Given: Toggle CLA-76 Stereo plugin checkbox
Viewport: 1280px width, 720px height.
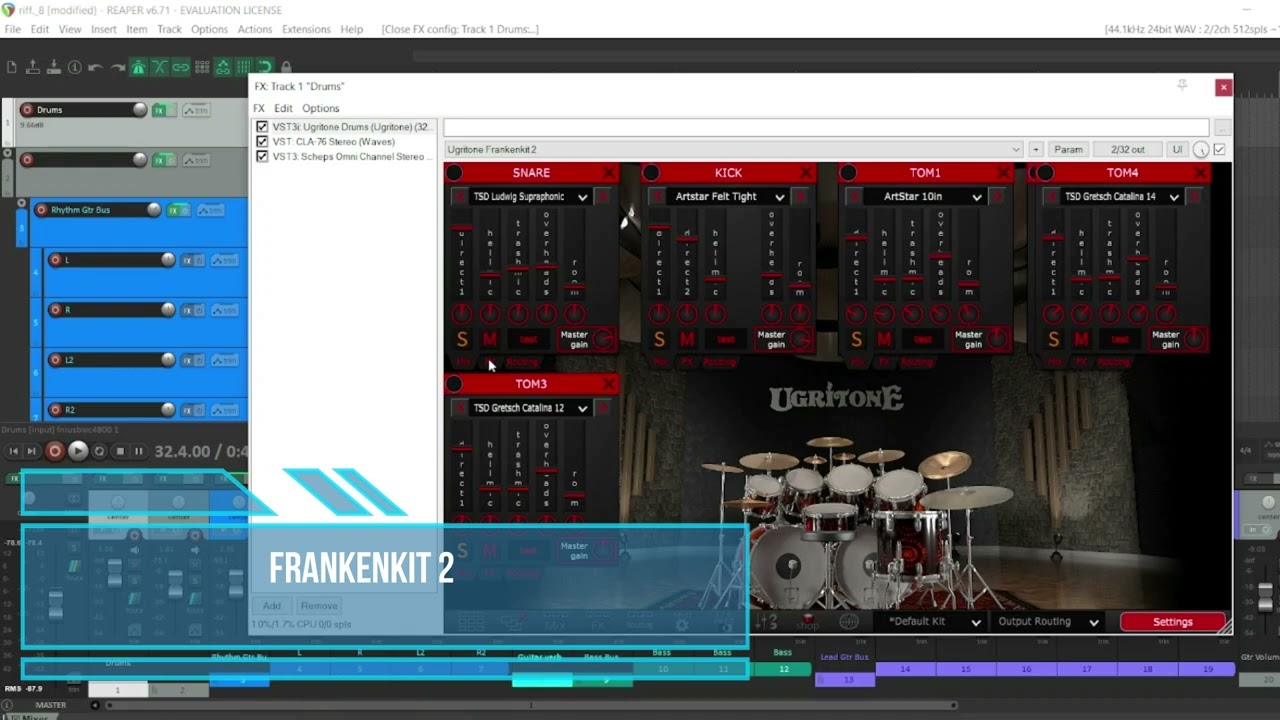Looking at the screenshot, I should pyautogui.click(x=262, y=142).
